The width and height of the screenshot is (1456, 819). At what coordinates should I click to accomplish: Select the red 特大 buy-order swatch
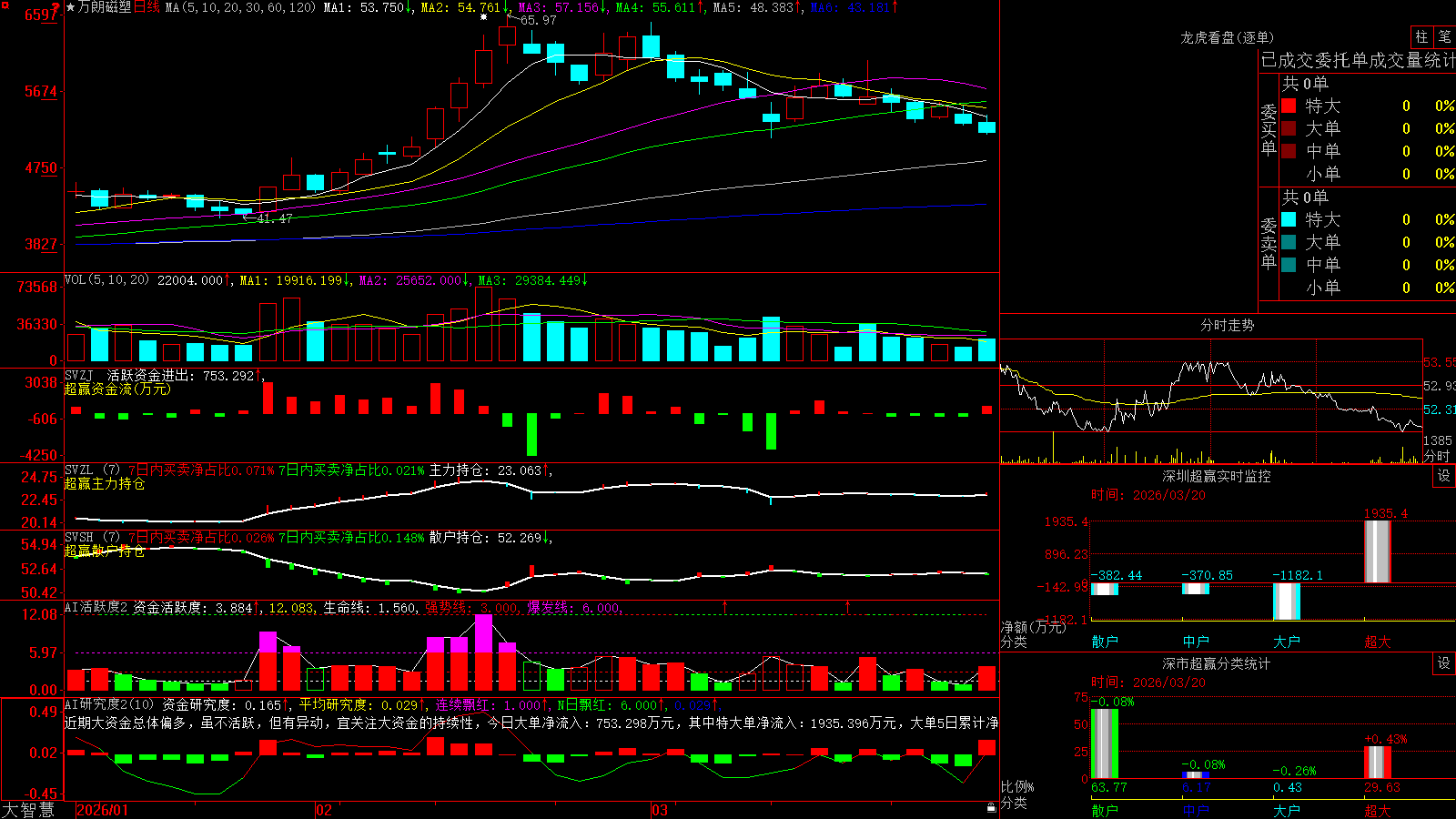(1289, 106)
